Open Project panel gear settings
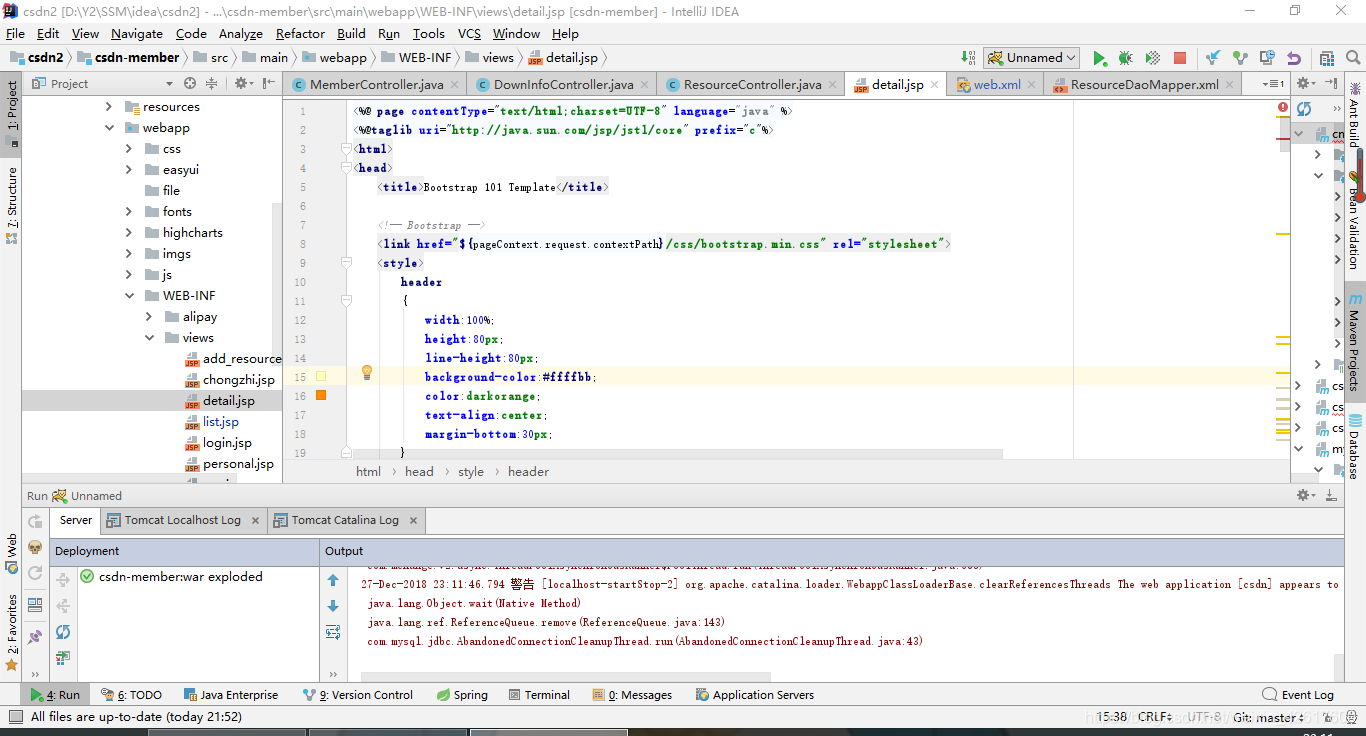 tap(241, 84)
